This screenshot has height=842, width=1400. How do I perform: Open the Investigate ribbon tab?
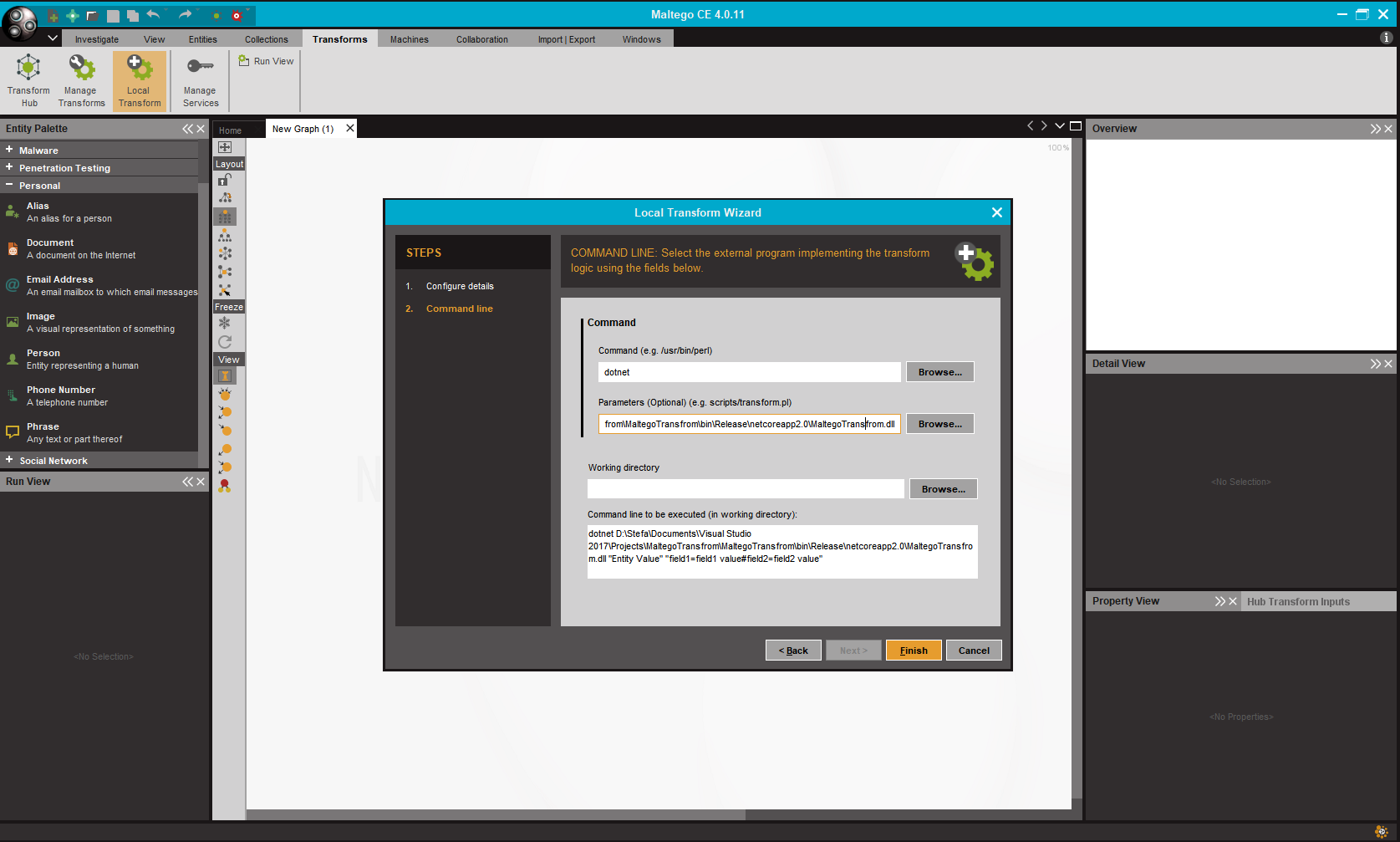click(x=97, y=39)
